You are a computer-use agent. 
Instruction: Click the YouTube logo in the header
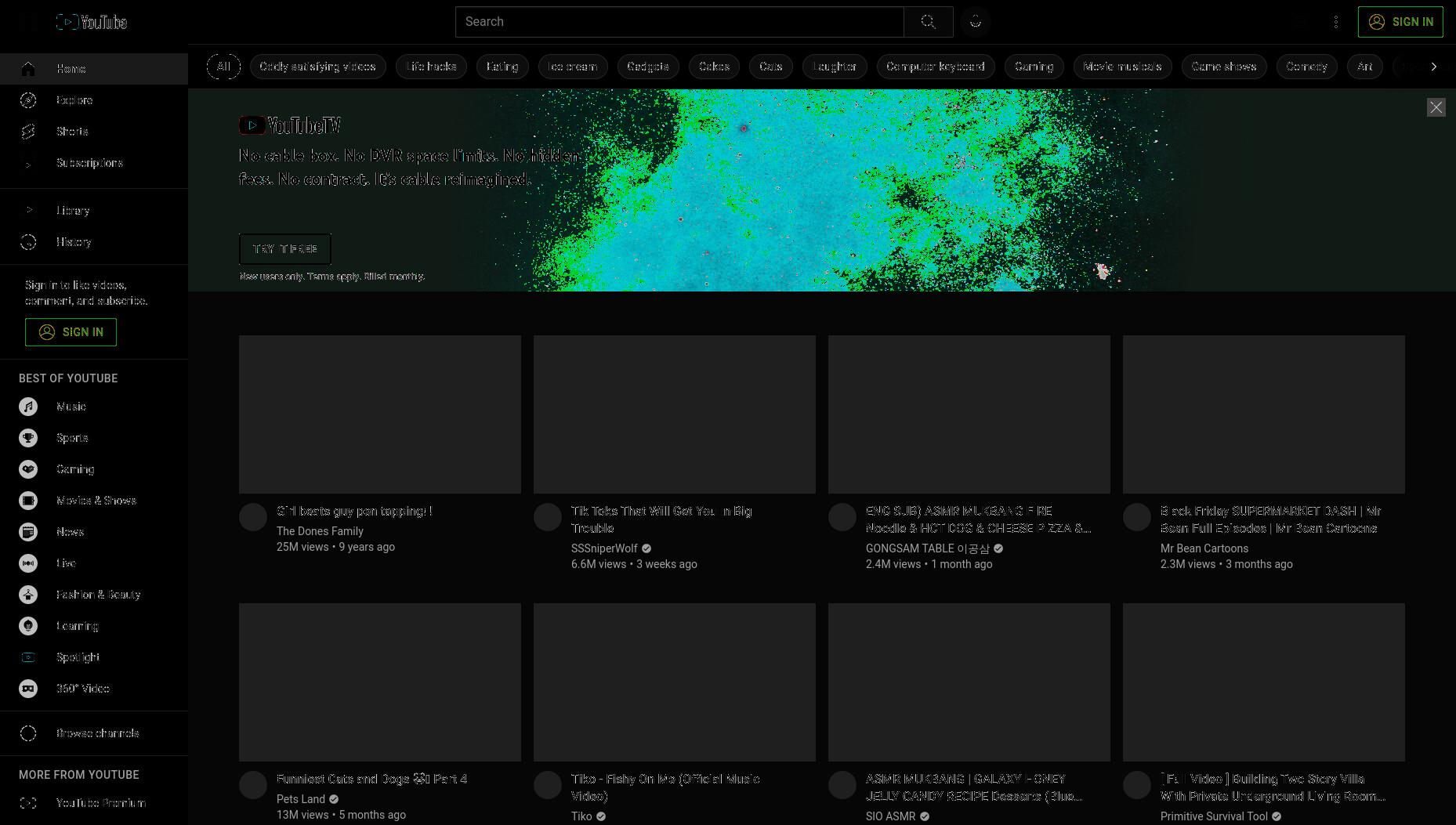[92, 22]
